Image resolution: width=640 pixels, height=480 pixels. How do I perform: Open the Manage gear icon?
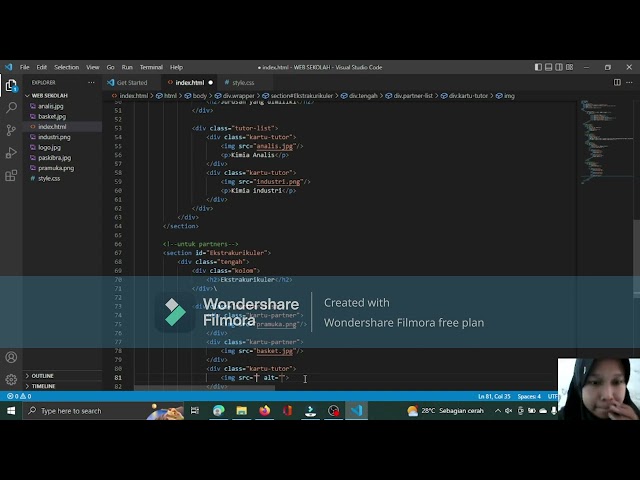[x=11, y=380]
